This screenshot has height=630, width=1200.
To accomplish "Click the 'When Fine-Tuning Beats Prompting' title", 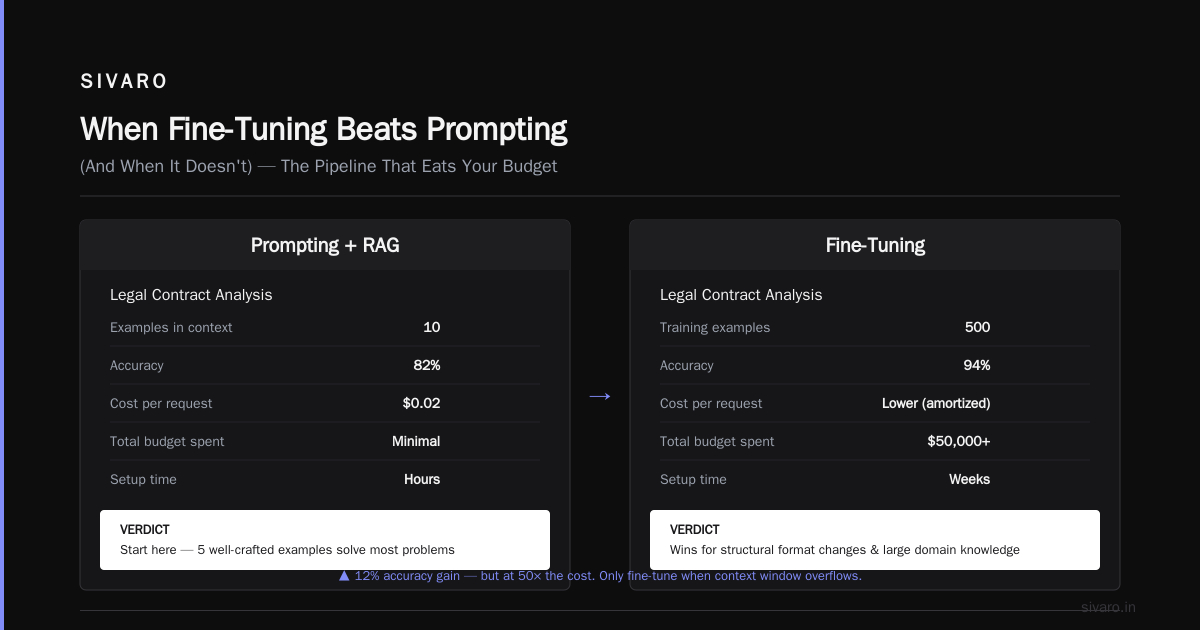I will (324, 129).
